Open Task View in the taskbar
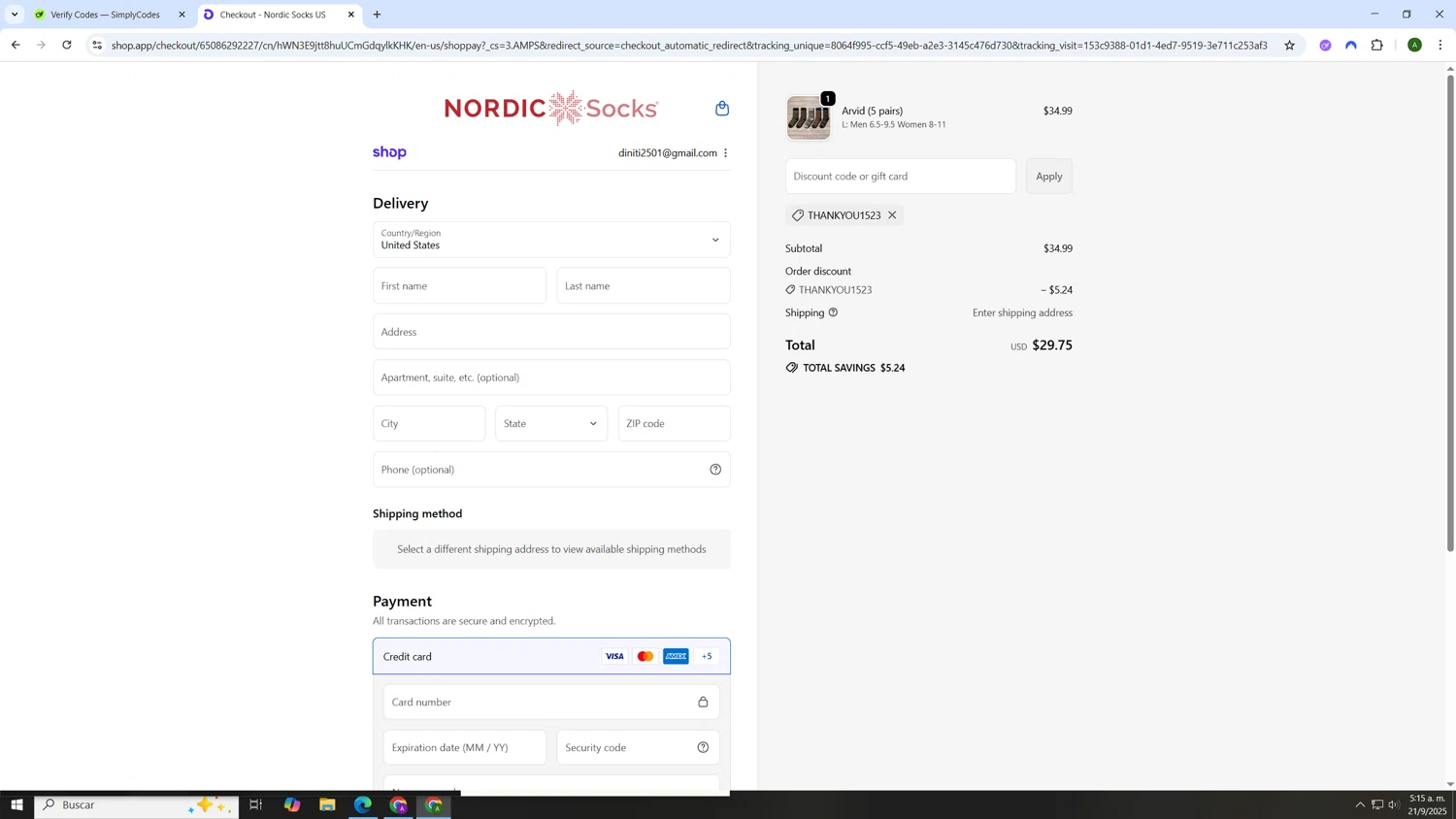 click(255, 804)
